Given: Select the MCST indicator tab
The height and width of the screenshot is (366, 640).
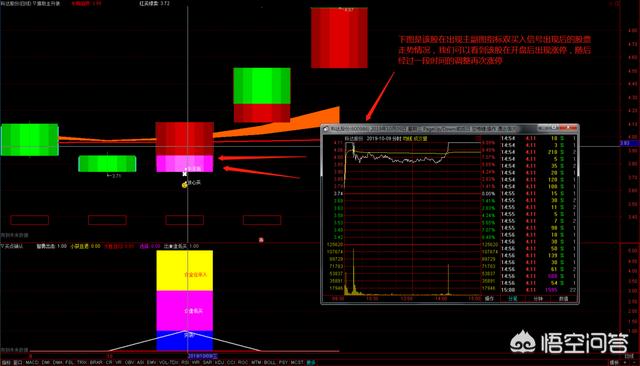Looking at the screenshot, I should pyautogui.click(x=297, y=362).
